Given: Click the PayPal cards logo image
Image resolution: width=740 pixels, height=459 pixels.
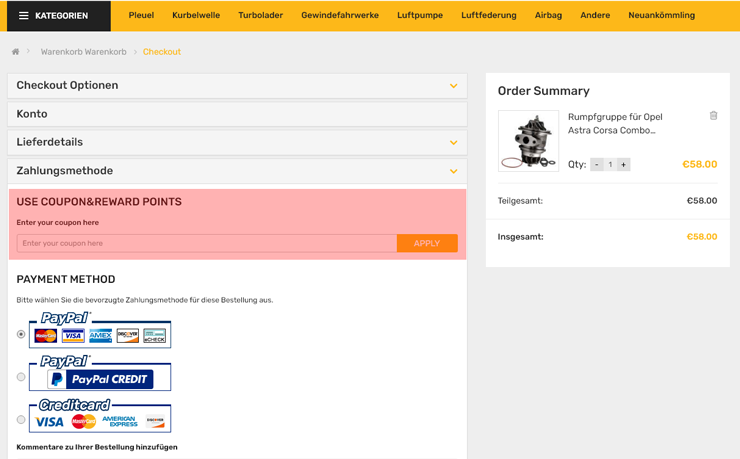Looking at the screenshot, I should 100,330.
